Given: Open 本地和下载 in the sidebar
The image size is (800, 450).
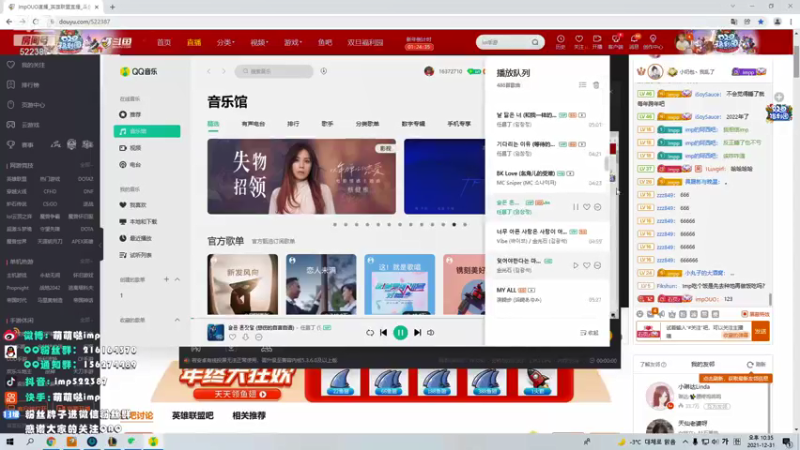Looking at the screenshot, I should coord(138,222).
